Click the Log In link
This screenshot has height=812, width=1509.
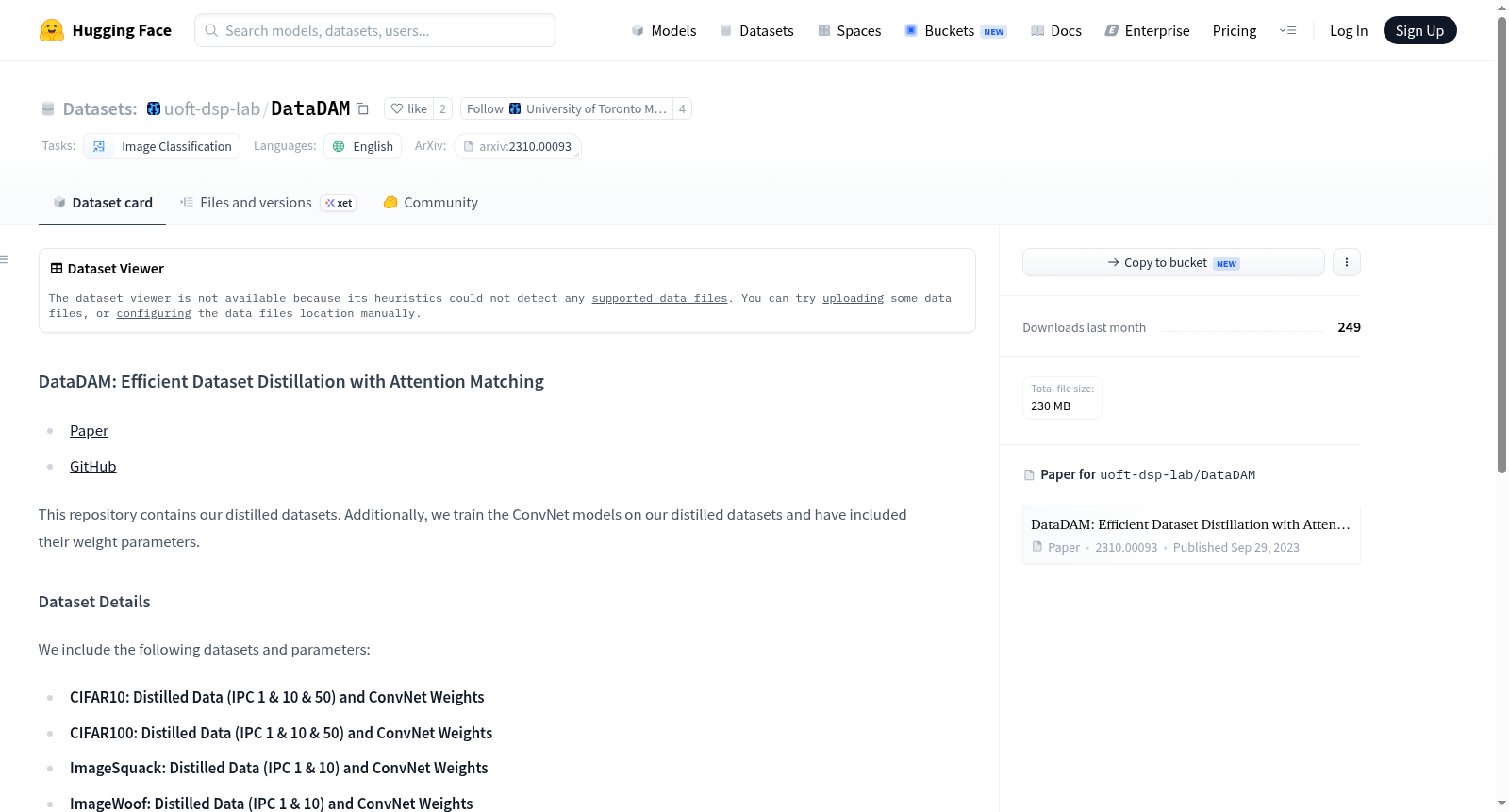(x=1349, y=30)
